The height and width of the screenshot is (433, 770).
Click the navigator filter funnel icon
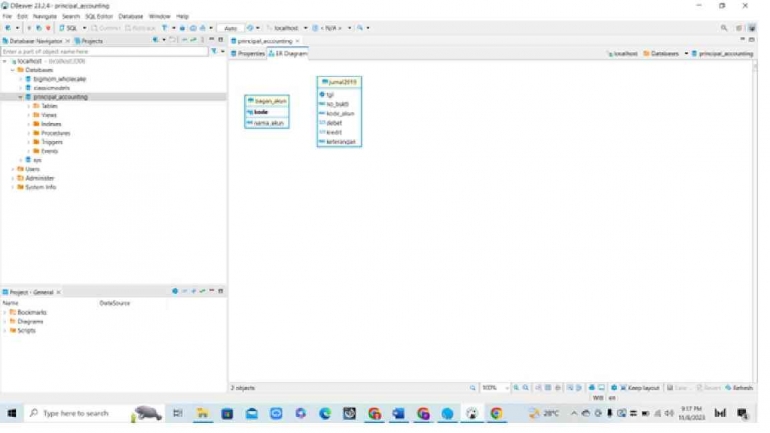[x=214, y=51]
